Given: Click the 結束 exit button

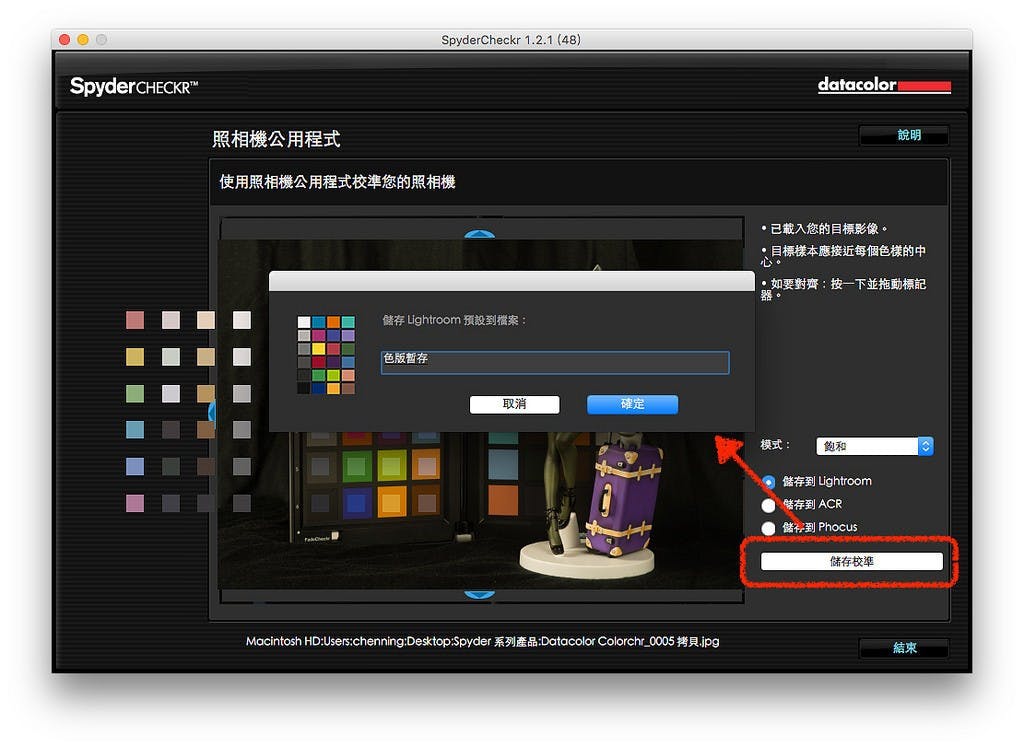Looking at the screenshot, I should pos(904,648).
